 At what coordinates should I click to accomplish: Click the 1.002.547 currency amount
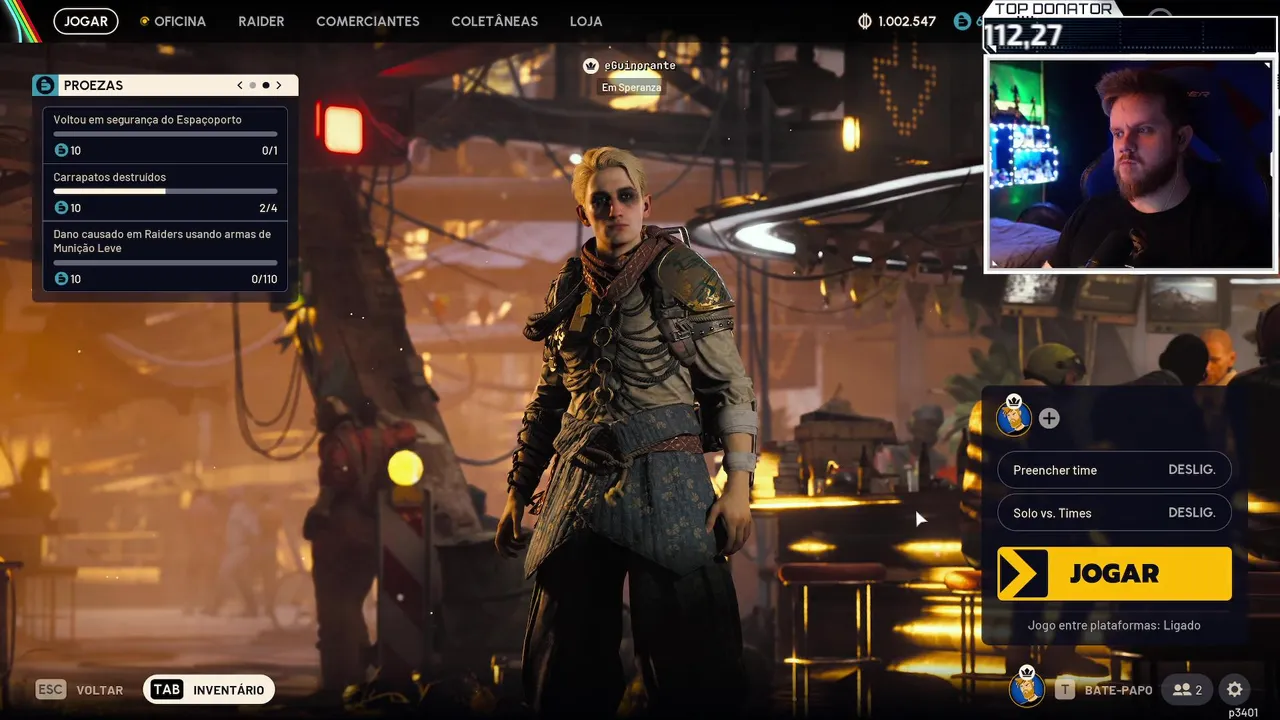point(907,21)
